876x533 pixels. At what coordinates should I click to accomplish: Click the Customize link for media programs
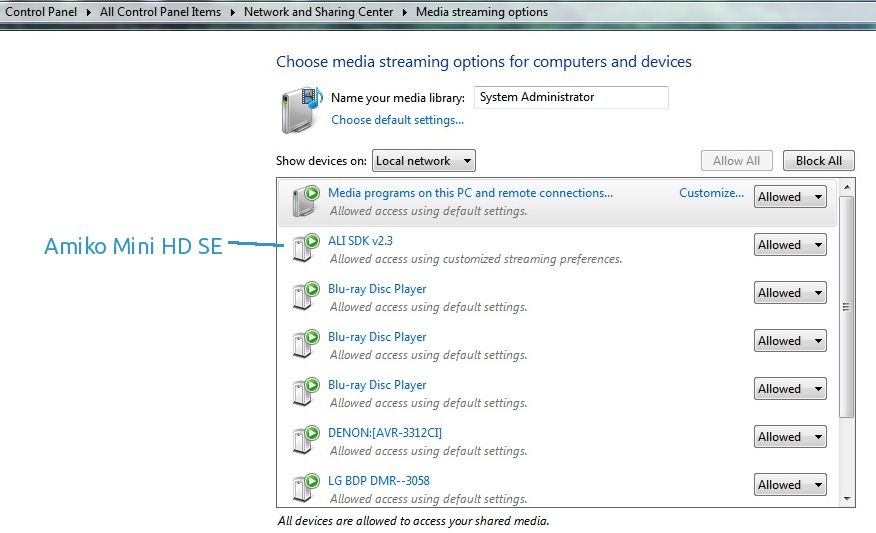click(711, 193)
